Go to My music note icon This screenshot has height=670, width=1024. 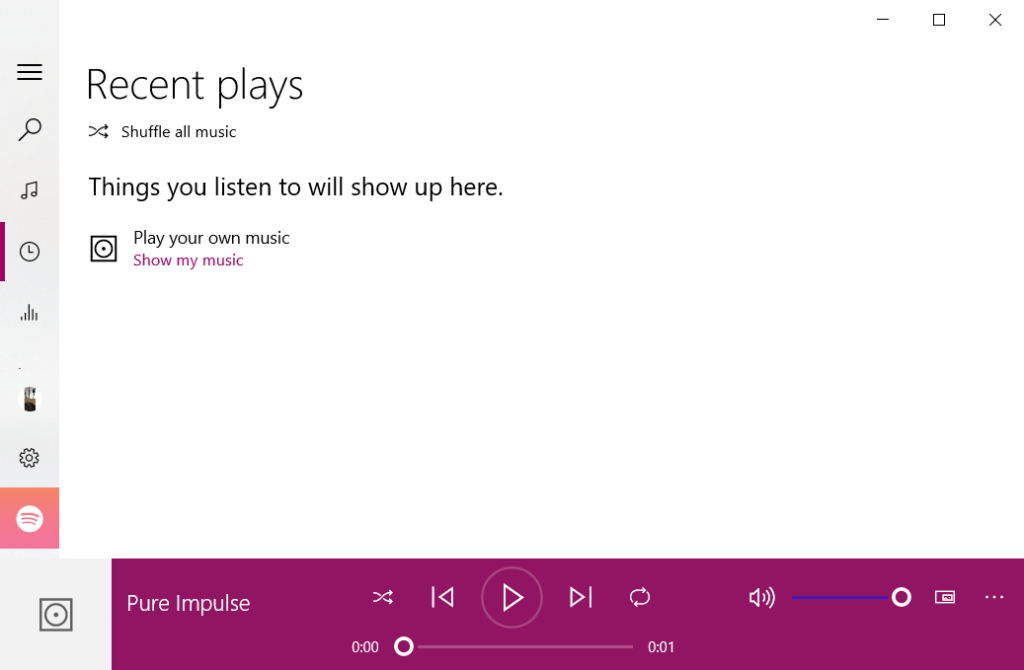[29, 190]
